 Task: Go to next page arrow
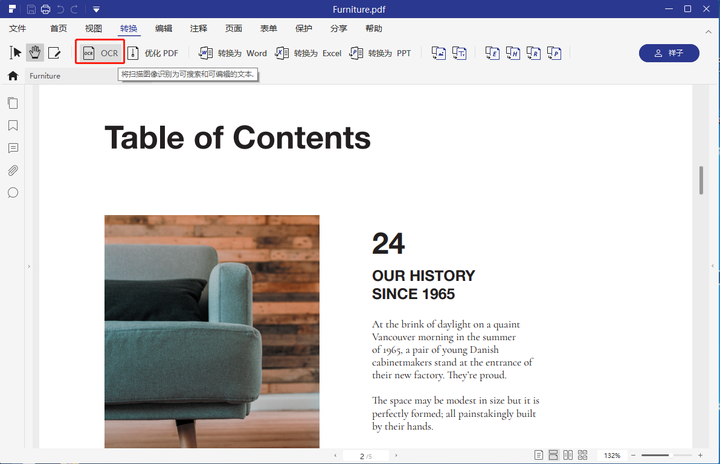pyautogui.click(x=396, y=456)
